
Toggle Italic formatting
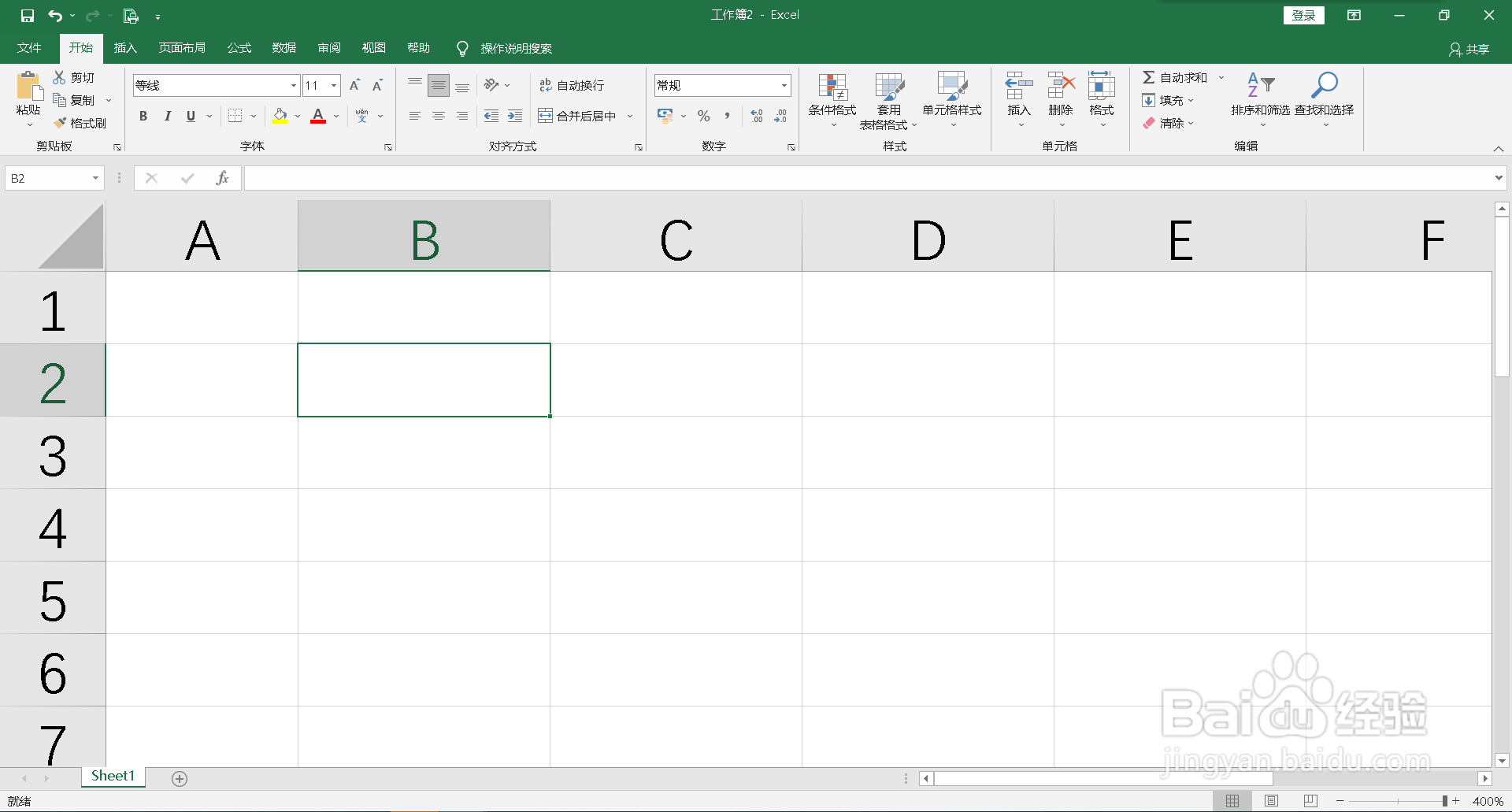167,116
